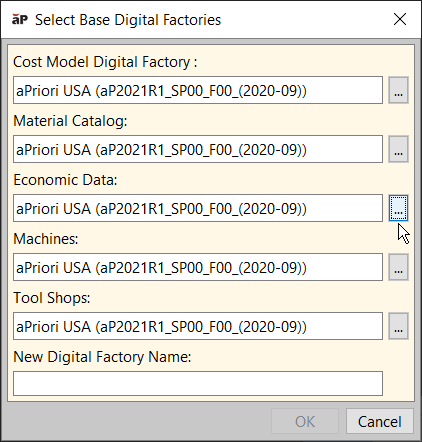The height and width of the screenshot is (442, 422).
Task: Click the disabled OK button
Action: pos(305,421)
